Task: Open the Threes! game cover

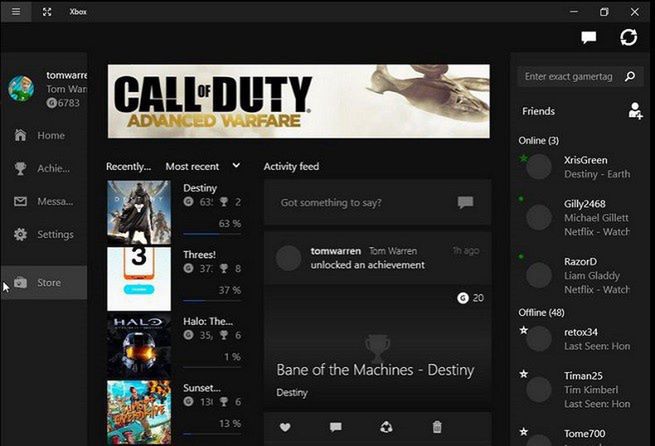Action: tap(139, 279)
